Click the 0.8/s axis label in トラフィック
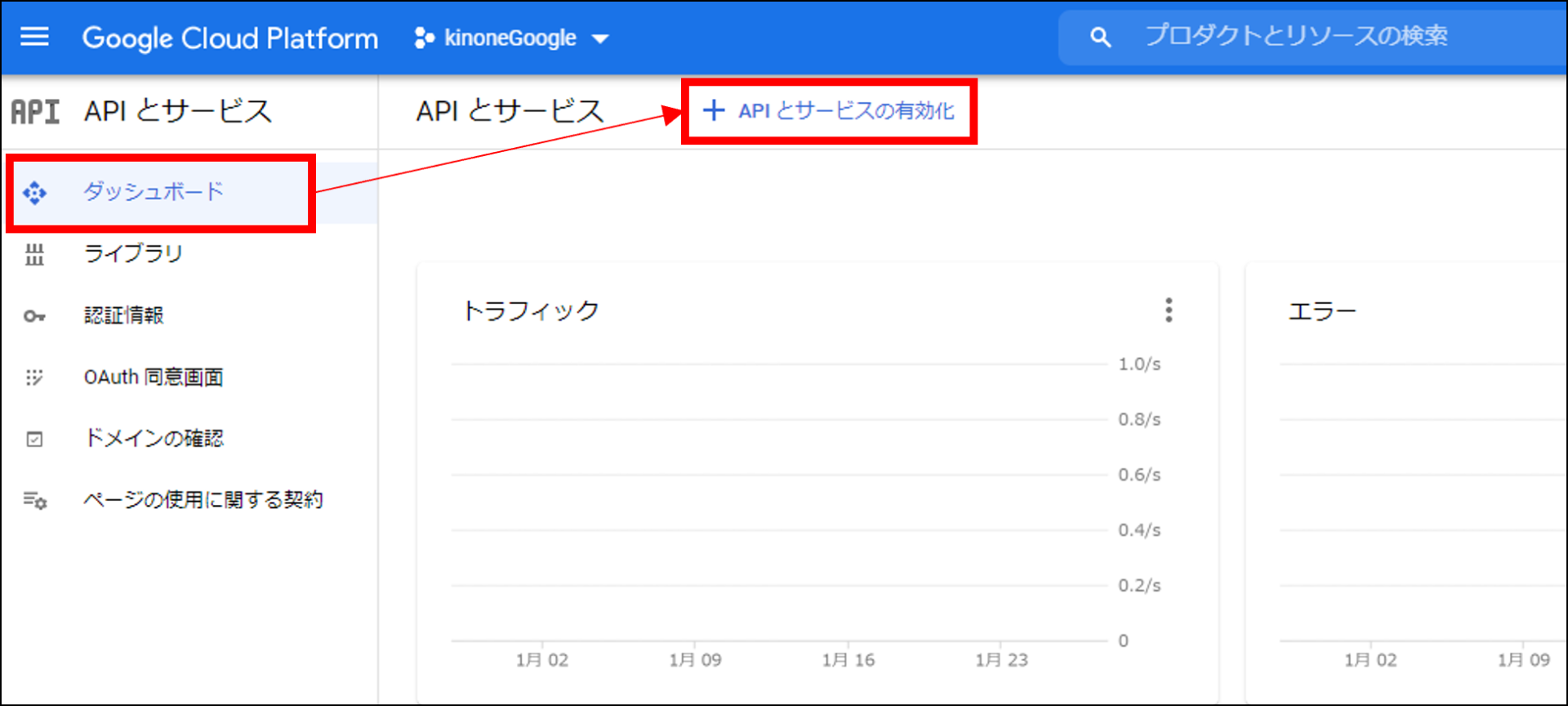The image size is (1568, 706). click(x=1139, y=420)
